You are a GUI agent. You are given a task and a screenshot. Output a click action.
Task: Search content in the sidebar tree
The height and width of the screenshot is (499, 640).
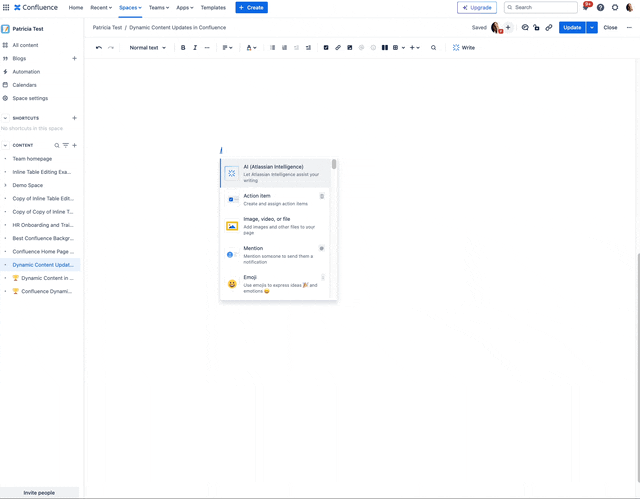coord(57,145)
